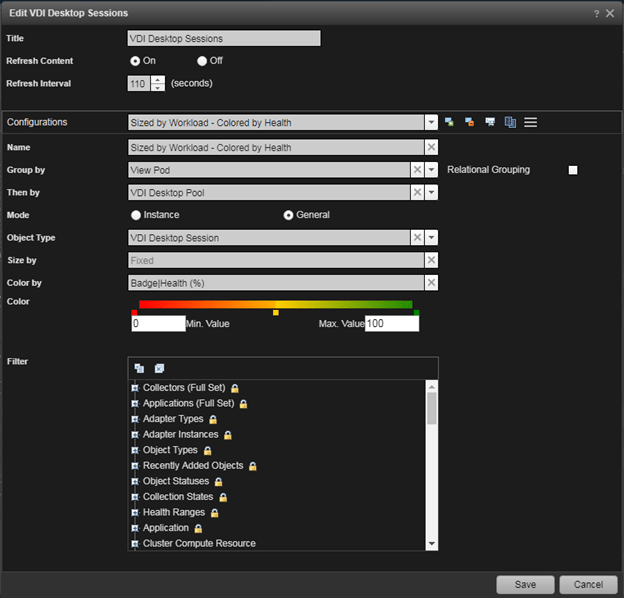Open the Object Type dropdown arrow
This screenshot has height=598, width=624.
[431, 238]
